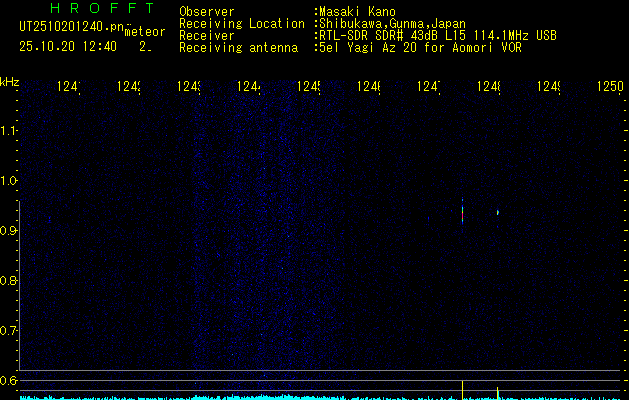Click the RTL-SDR receiver description line
The width and height of the screenshot is (629, 400).
pyautogui.click(x=438, y=36)
